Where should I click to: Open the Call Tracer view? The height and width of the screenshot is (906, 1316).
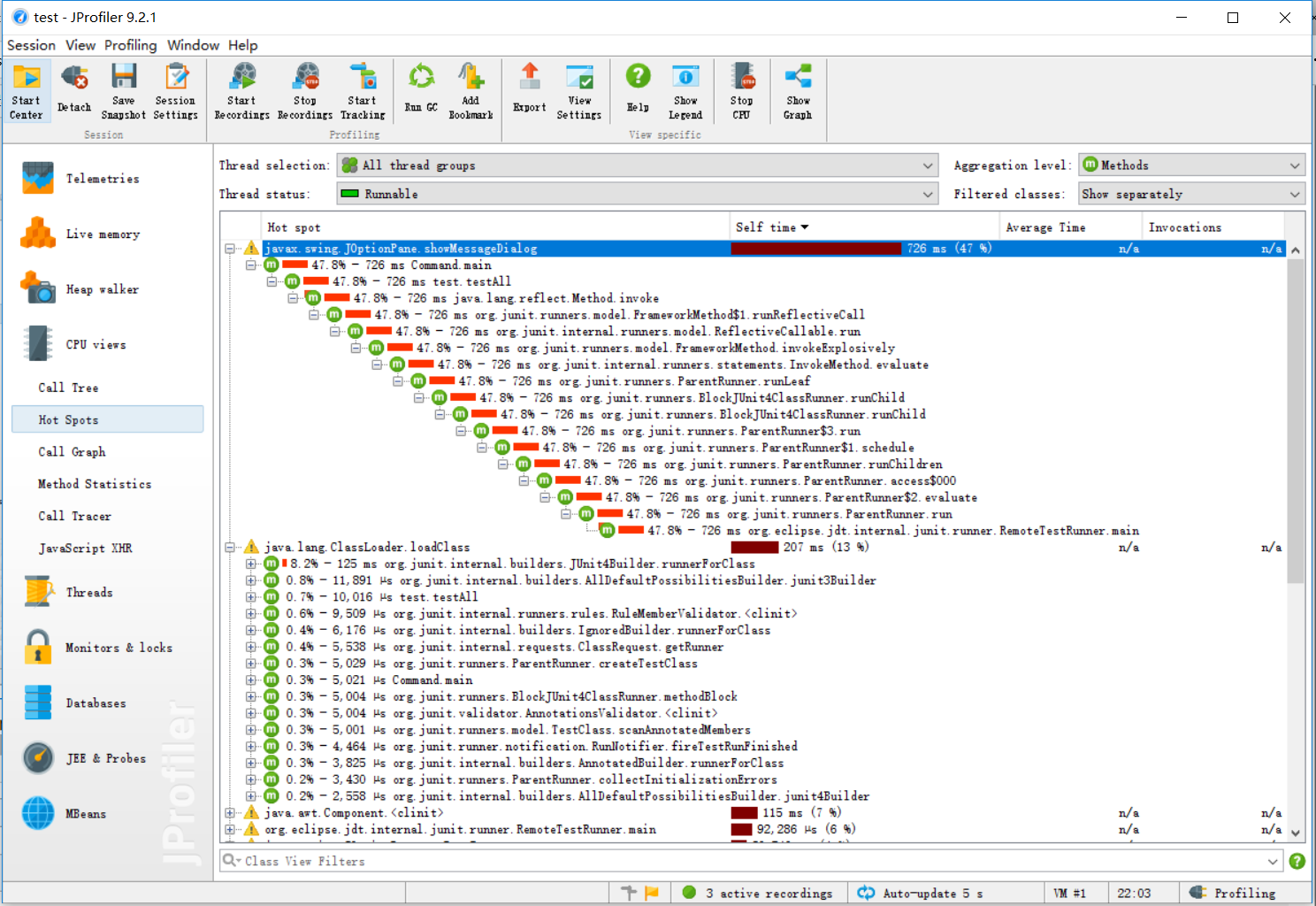[x=74, y=516]
